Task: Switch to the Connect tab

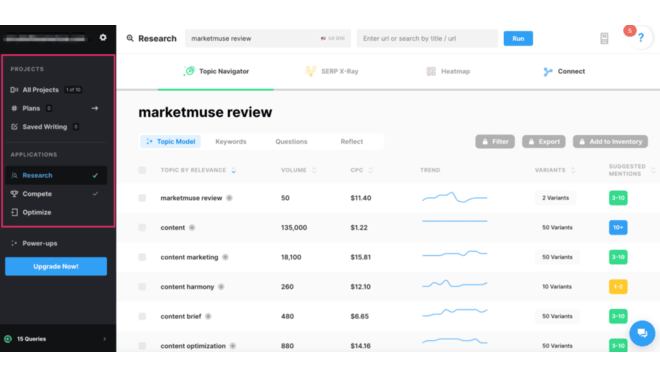Action: (x=564, y=71)
